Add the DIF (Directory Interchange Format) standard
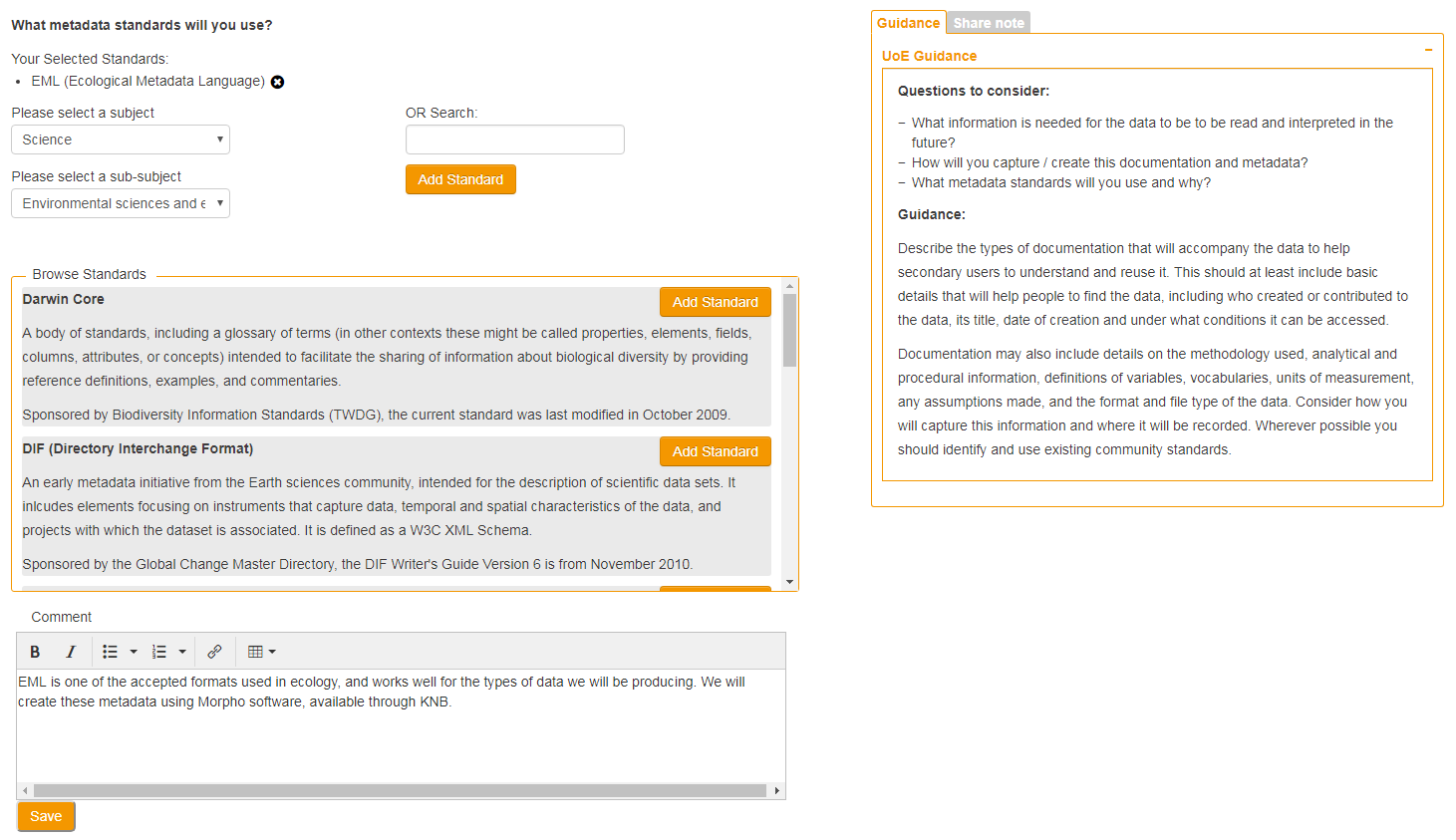Image resolution: width=1456 pixels, height=840 pixels. 715,451
